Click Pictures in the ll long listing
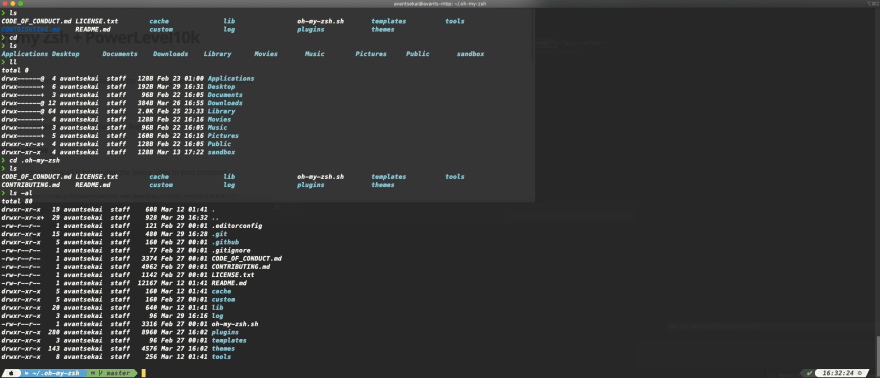Image resolution: width=880 pixels, height=378 pixels. [223, 136]
